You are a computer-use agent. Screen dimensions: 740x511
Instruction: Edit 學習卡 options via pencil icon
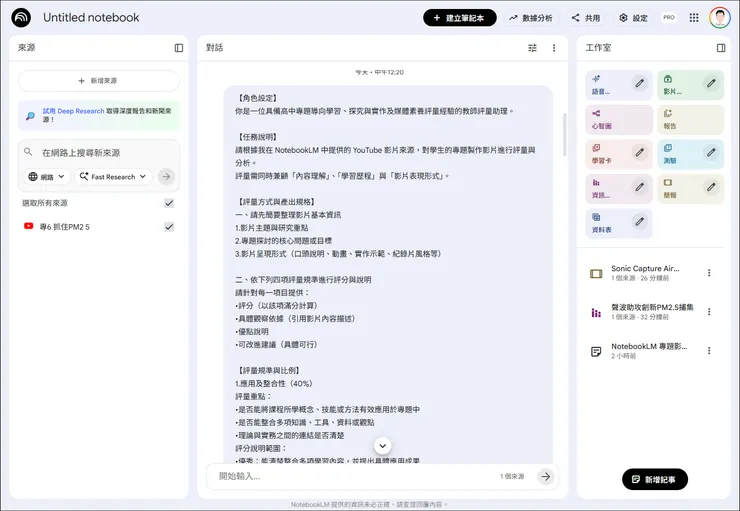pyautogui.click(x=639, y=152)
